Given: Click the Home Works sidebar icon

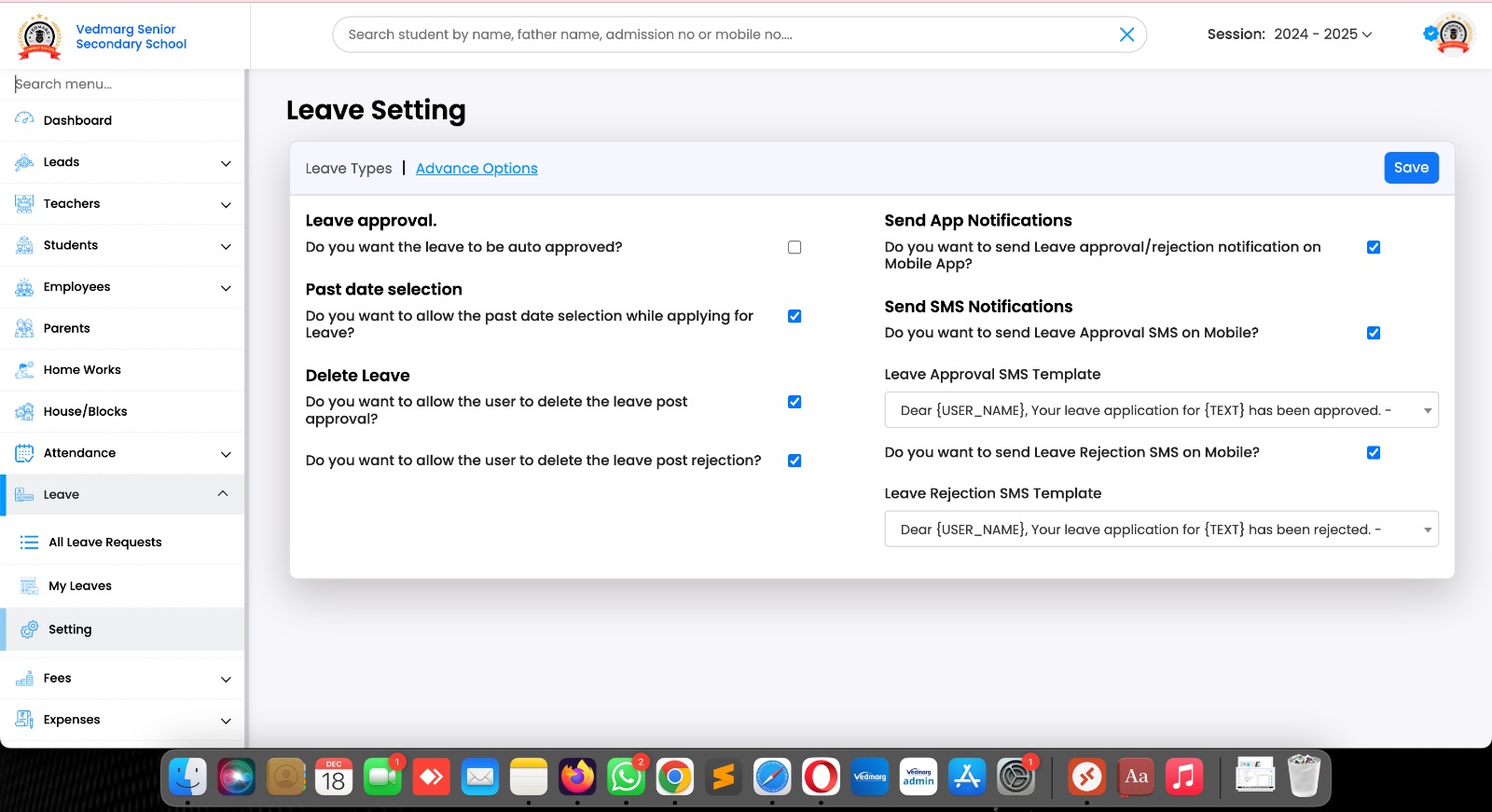Looking at the screenshot, I should [24, 370].
